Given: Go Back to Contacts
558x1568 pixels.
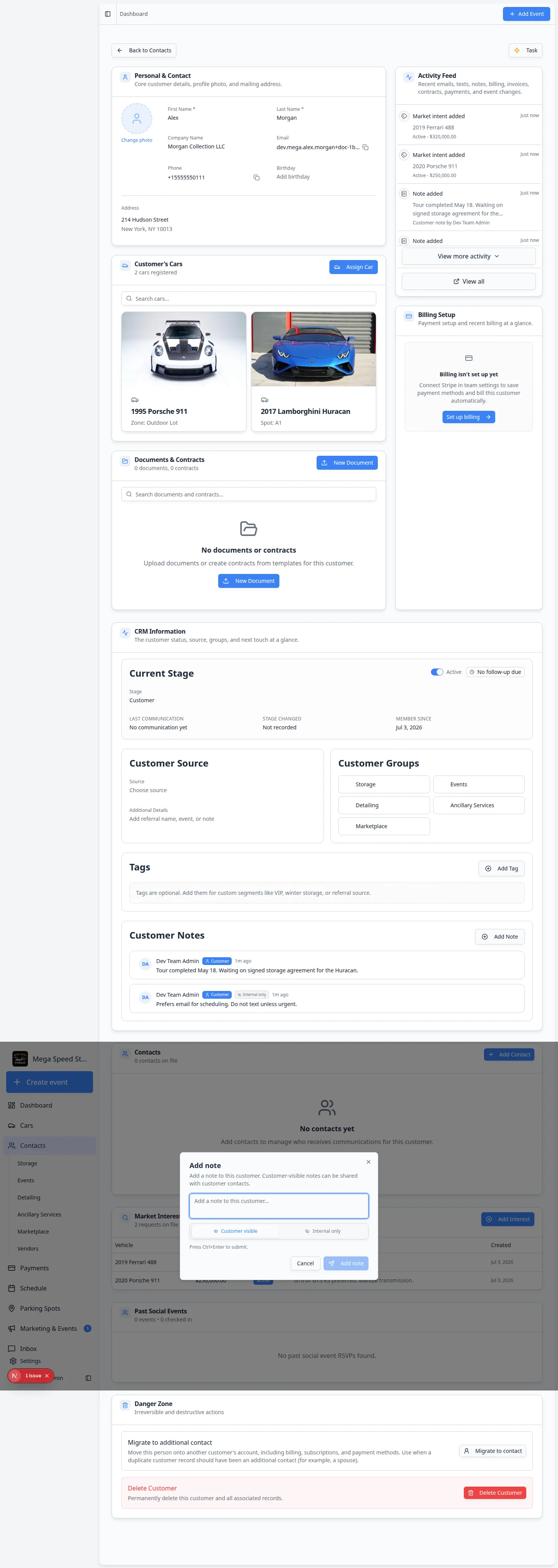Looking at the screenshot, I should (x=144, y=50).
